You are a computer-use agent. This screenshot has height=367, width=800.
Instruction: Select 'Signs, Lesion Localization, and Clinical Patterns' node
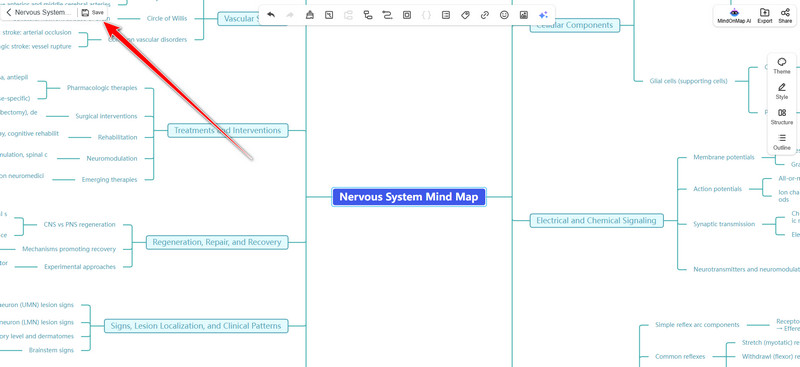click(x=196, y=326)
